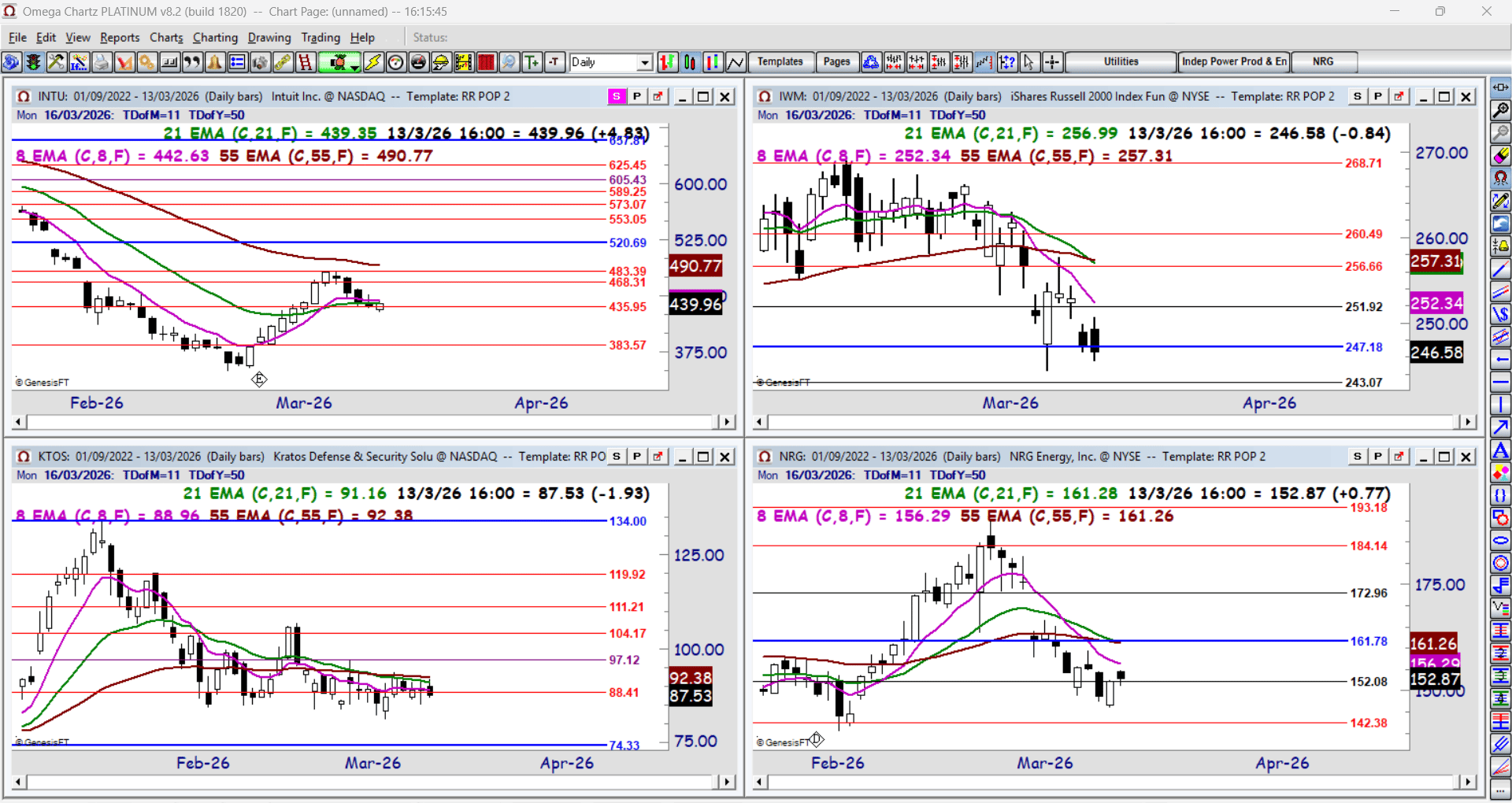Click the minus-T toolbar icon
1512x803 pixels.
555,62
